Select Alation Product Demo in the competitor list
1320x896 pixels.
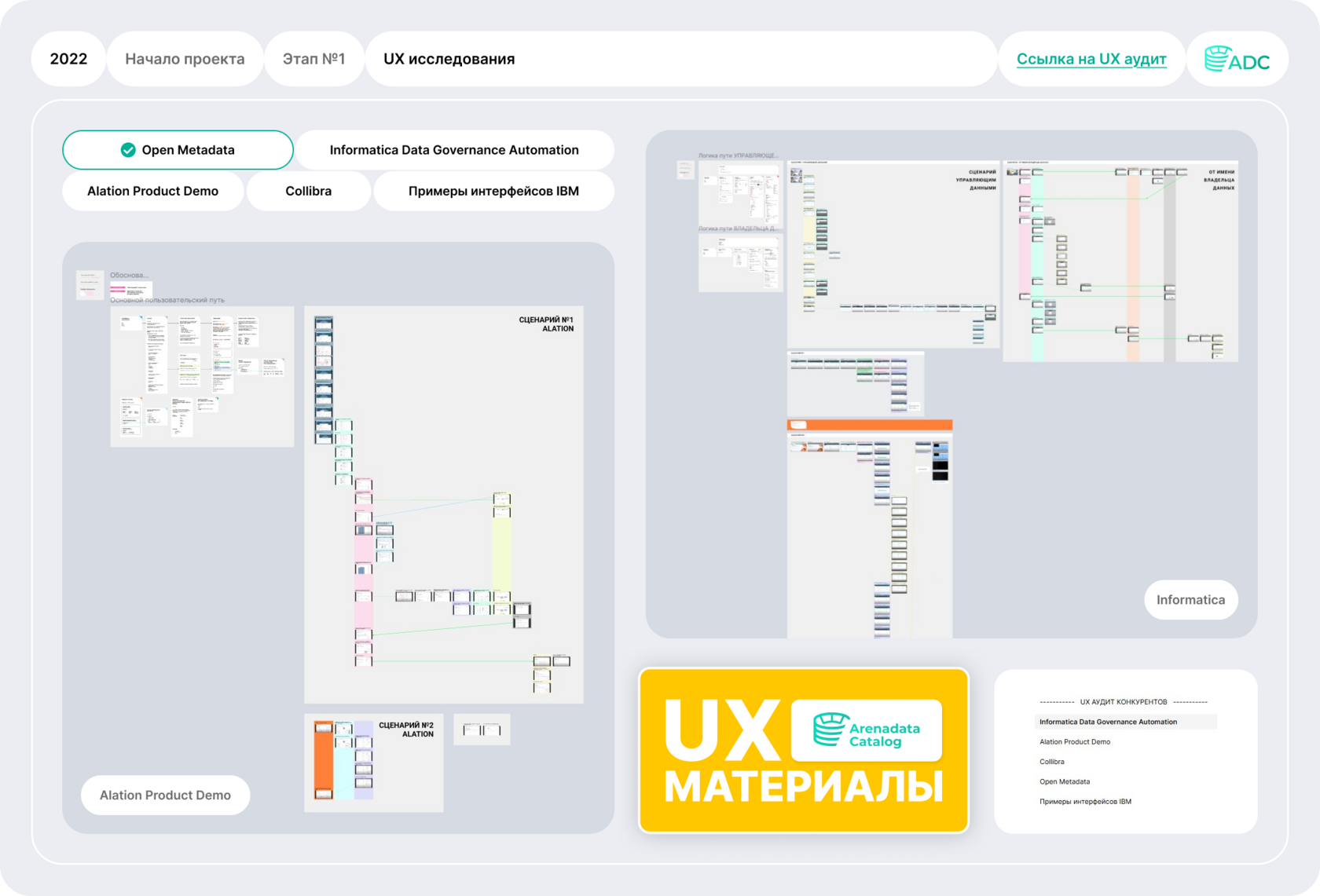[1075, 742]
